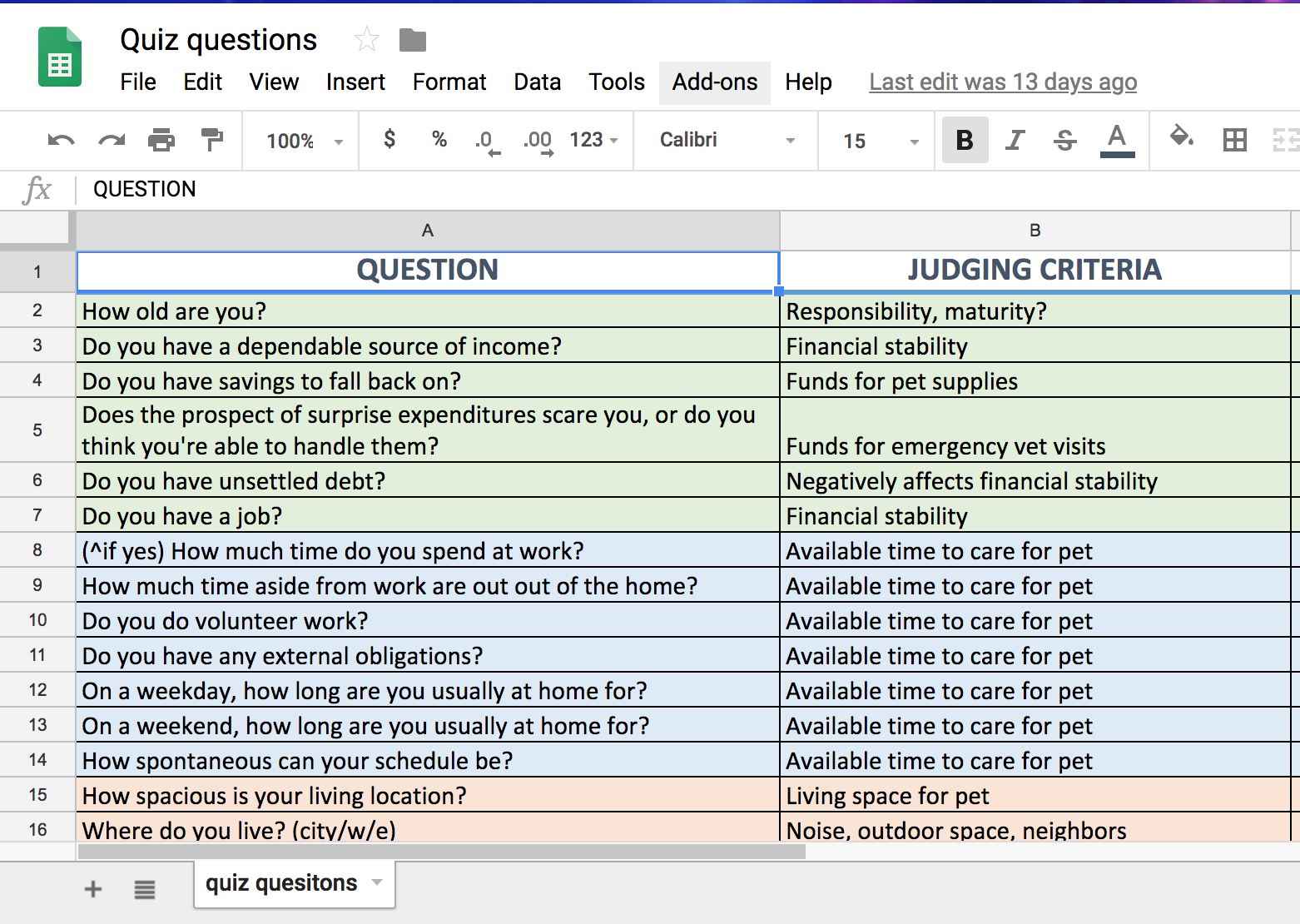This screenshot has height=924, width=1300.
Task: Add a new sheet with plus icon
Action: [93, 889]
